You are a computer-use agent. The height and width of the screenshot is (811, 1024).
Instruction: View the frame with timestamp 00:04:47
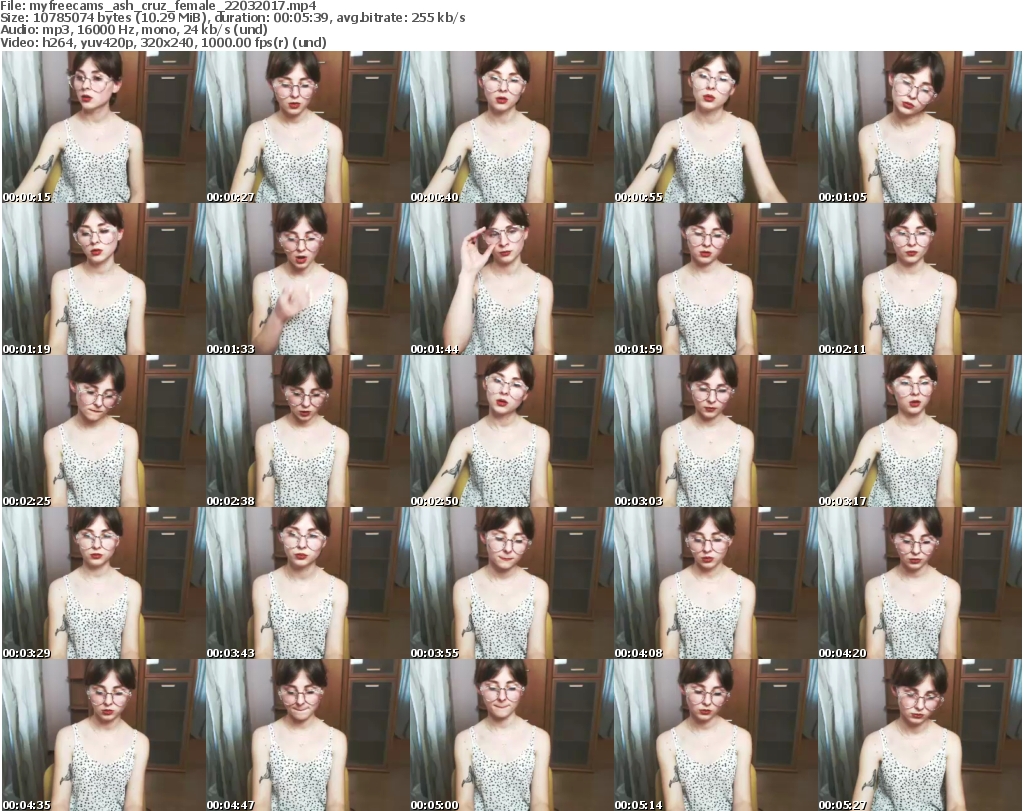[308, 735]
